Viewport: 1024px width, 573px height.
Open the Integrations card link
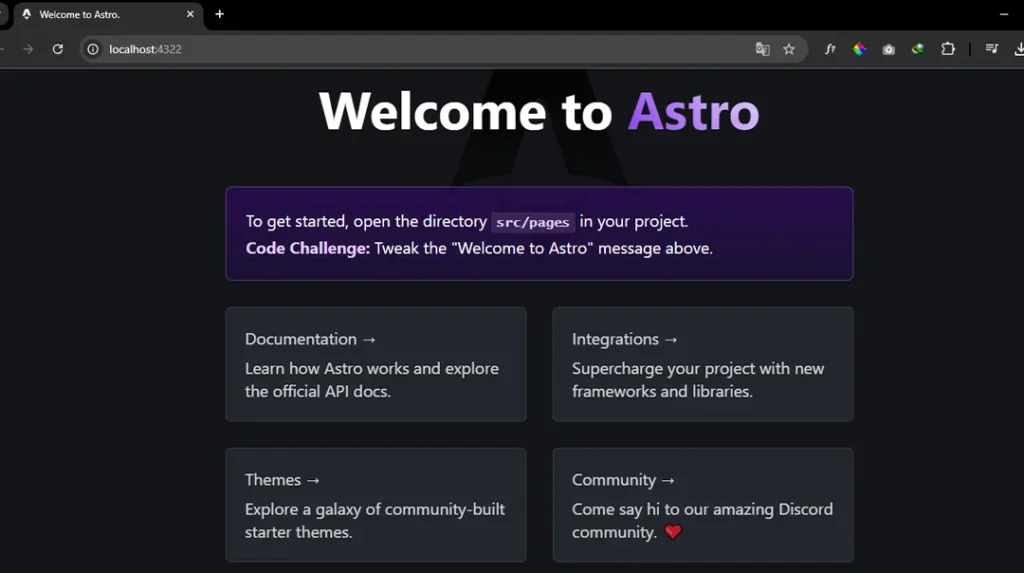(702, 364)
